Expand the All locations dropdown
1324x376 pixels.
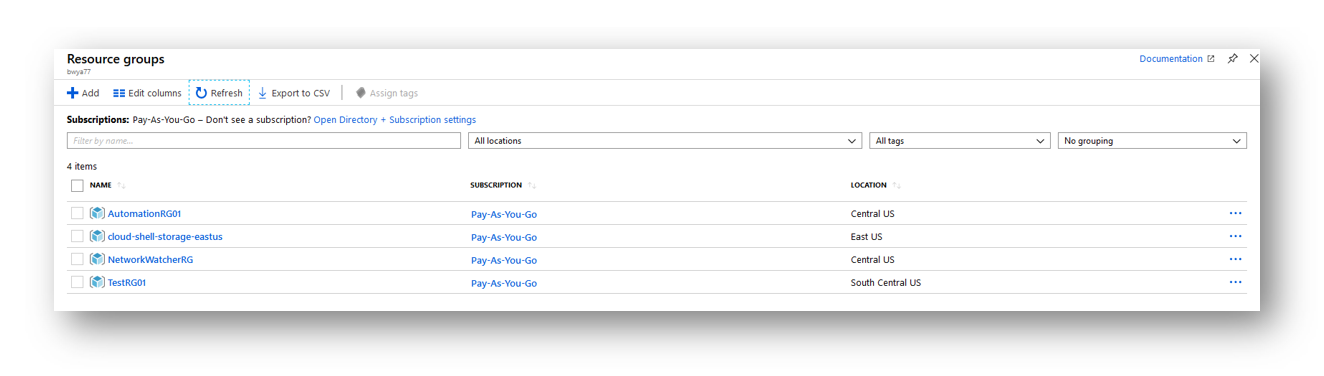(x=665, y=141)
